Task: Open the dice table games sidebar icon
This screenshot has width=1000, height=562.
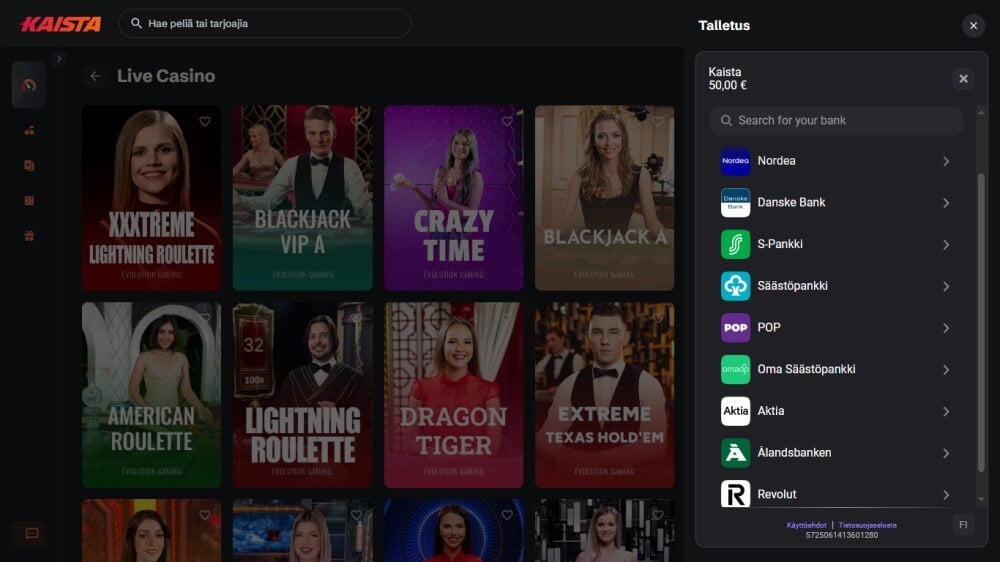Action: (29, 200)
